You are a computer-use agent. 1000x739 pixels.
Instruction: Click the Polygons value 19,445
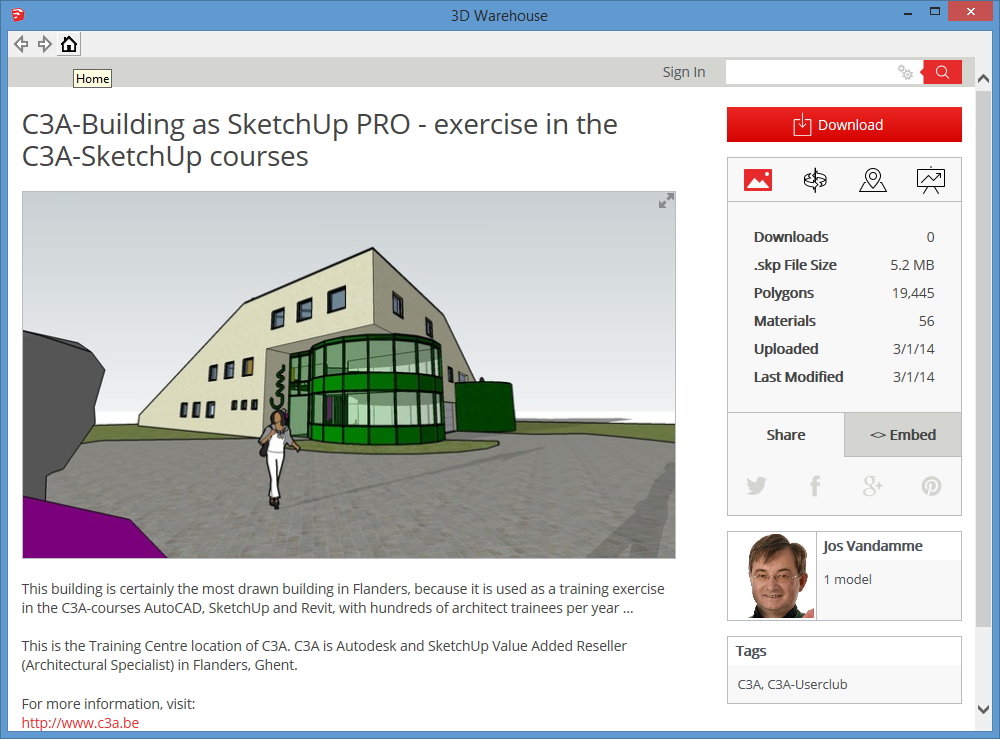pyautogui.click(x=913, y=293)
